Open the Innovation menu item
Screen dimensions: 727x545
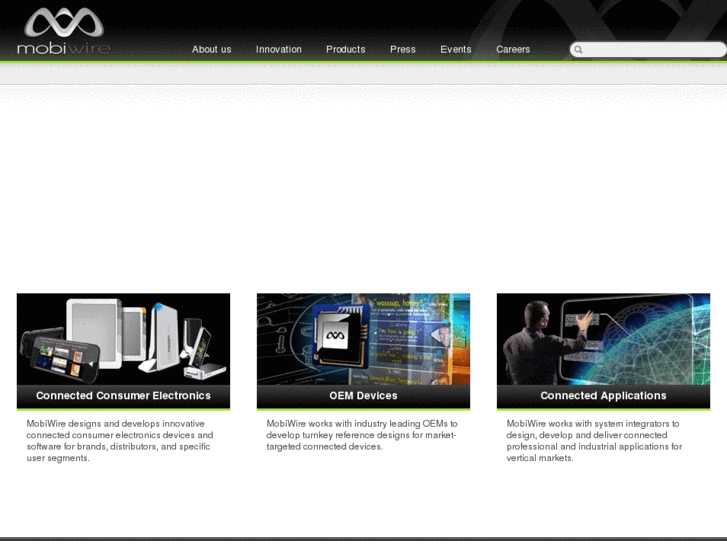(x=279, y=49)
